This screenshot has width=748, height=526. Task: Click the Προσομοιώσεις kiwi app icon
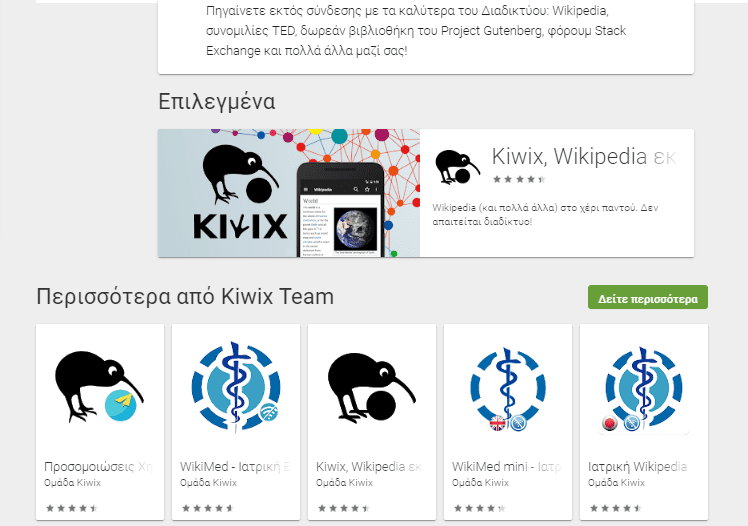99,386
